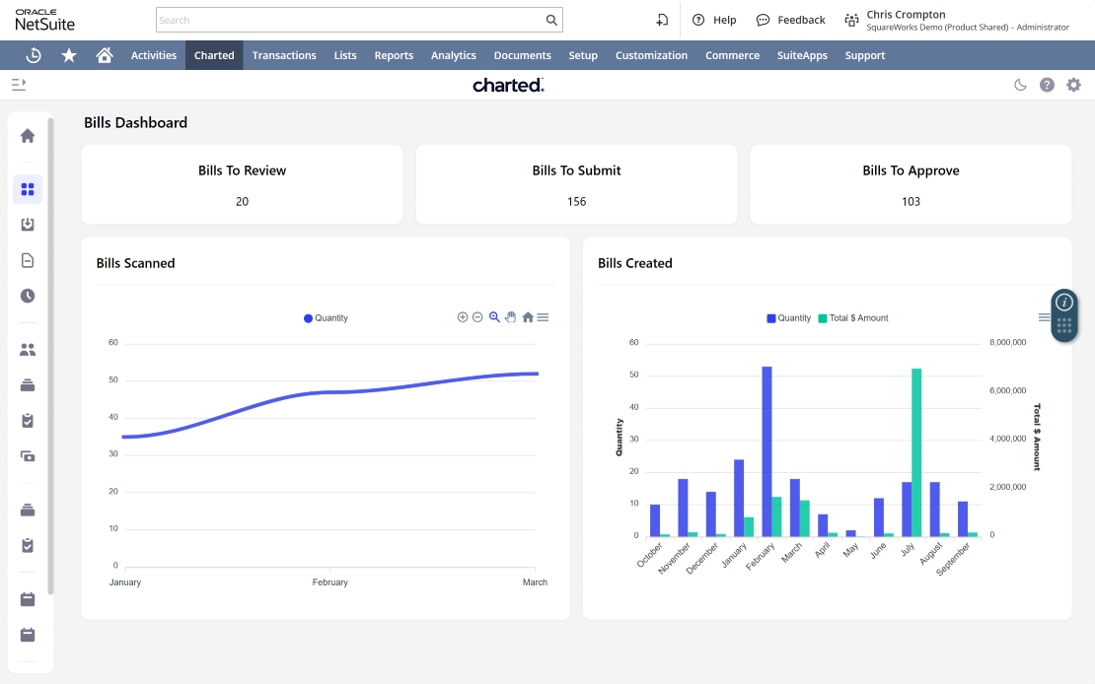Open the Transactions menu
The width and height of the screenshot is (1095, 684).
[284, 55]
